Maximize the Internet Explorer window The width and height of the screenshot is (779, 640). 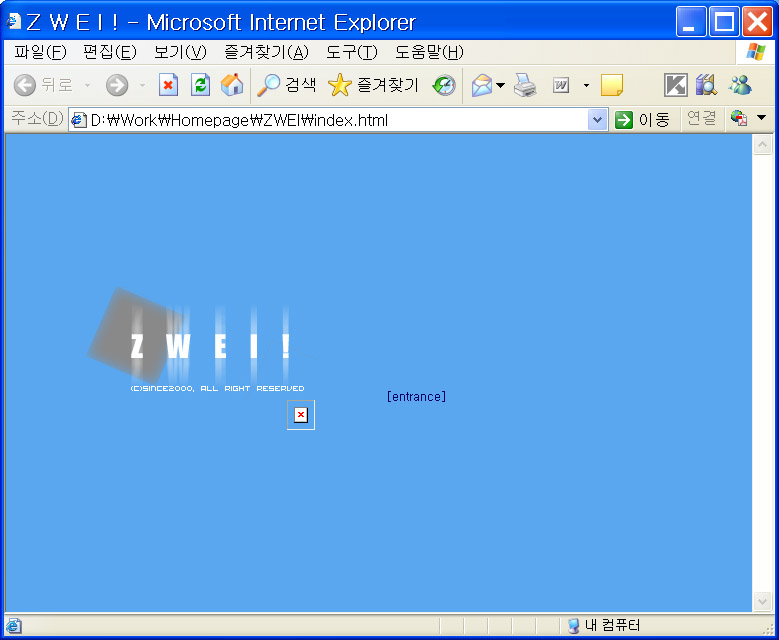tap(724, 21)
